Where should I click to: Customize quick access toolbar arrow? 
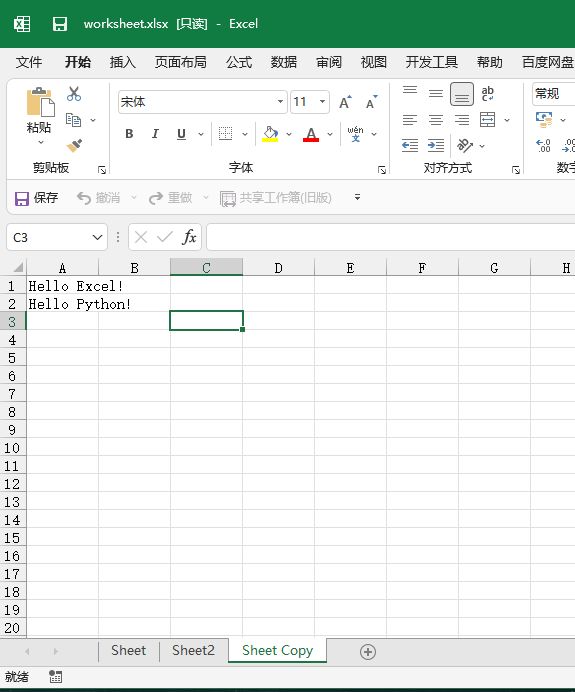[357, 197]
